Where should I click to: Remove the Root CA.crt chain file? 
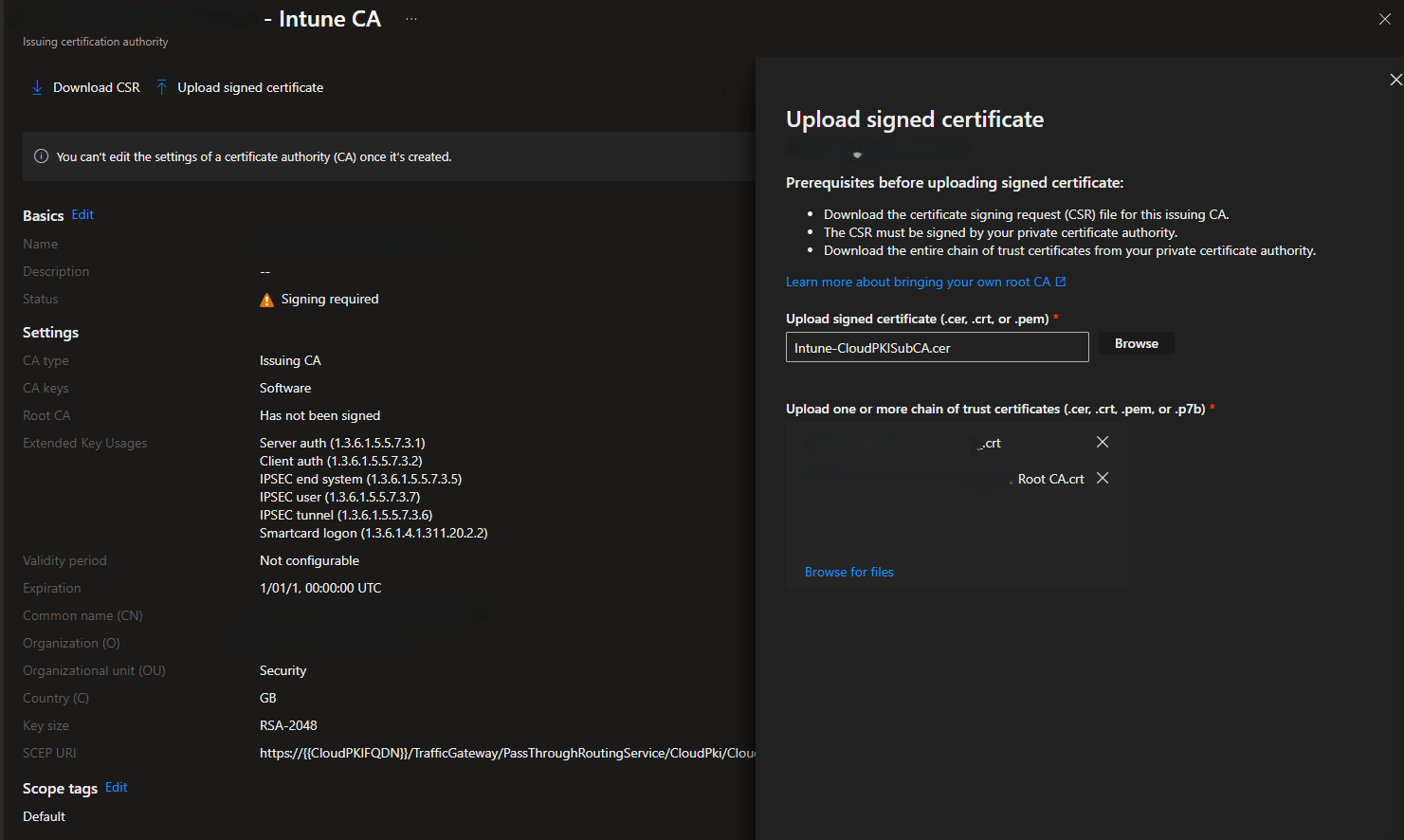pos(1103,478)
